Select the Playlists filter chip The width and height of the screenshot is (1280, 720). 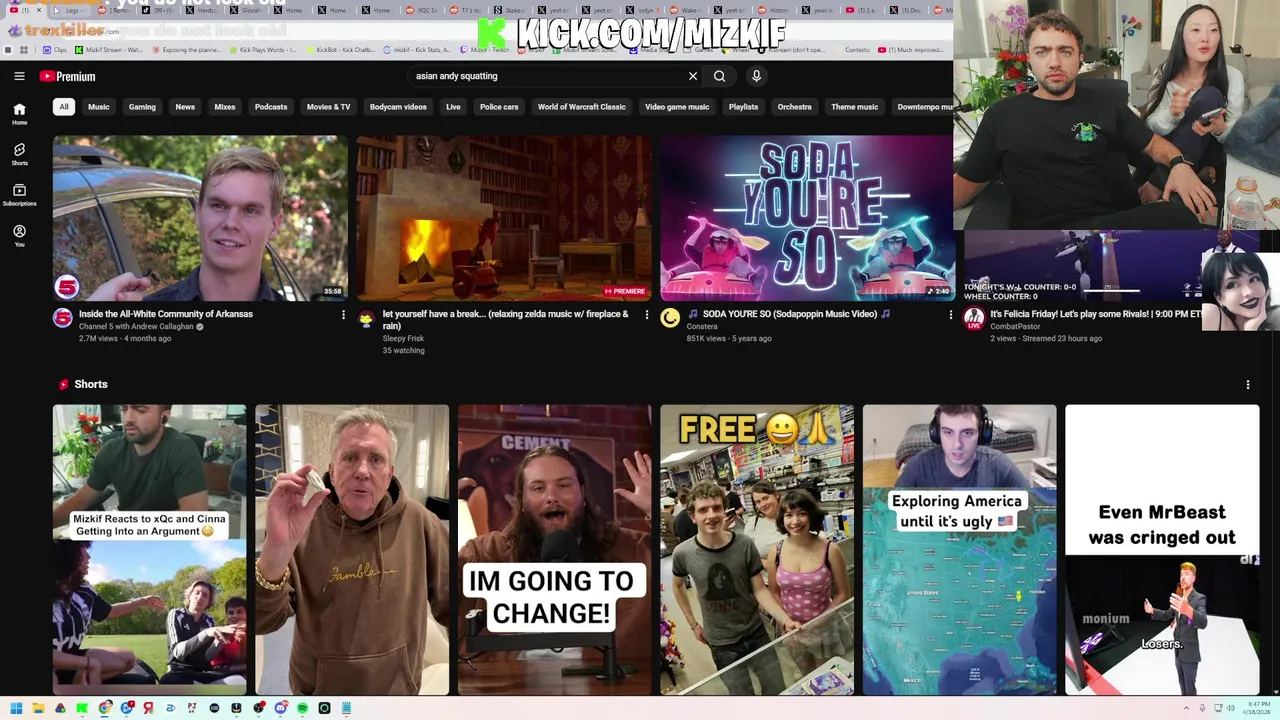click(743, 107)
